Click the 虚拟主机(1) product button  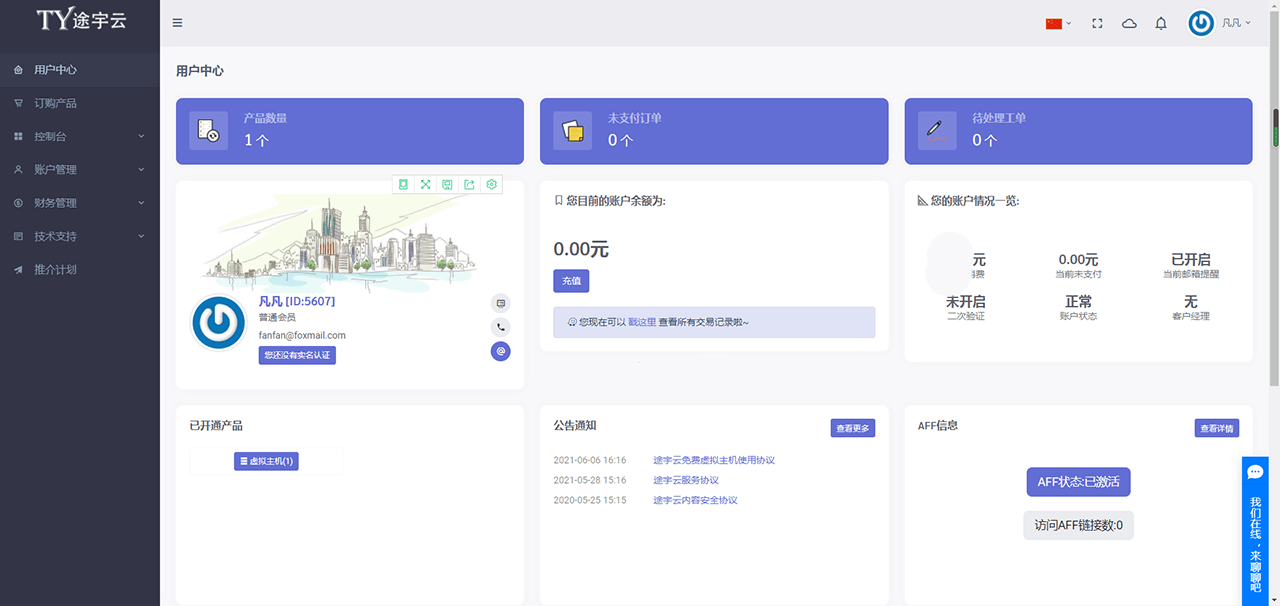coord(267,461)
